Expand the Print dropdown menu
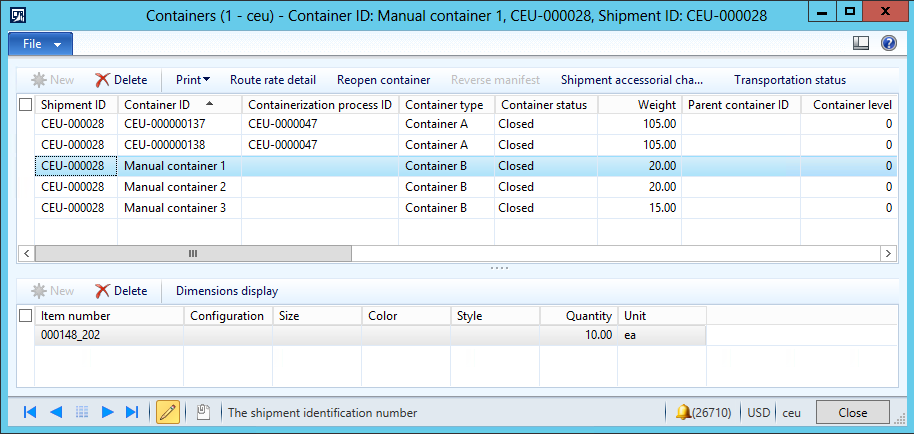This screenshot has width=914, height=434. (193, 80)
